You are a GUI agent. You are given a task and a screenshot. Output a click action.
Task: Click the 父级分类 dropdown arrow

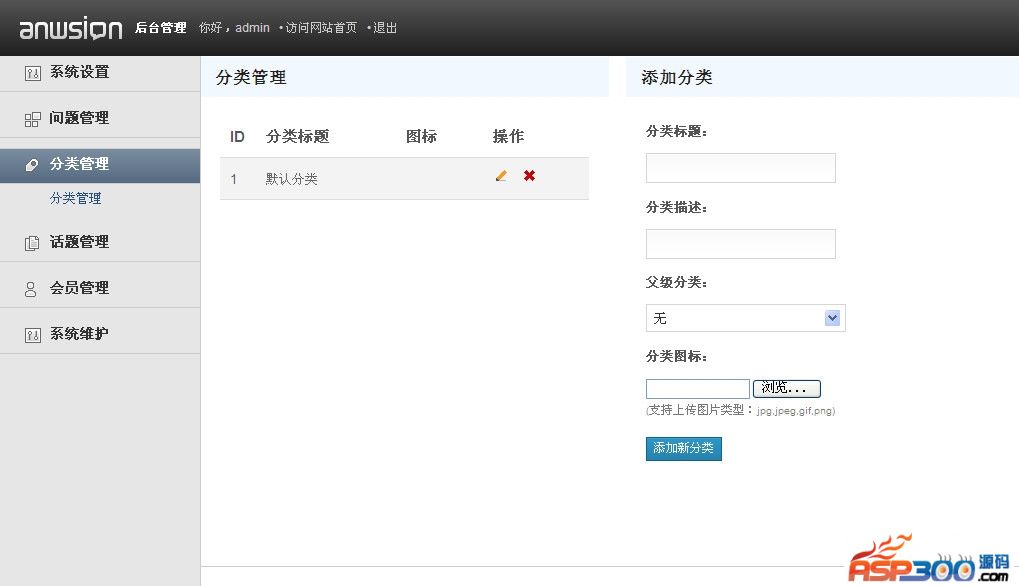tap(832, 318)
